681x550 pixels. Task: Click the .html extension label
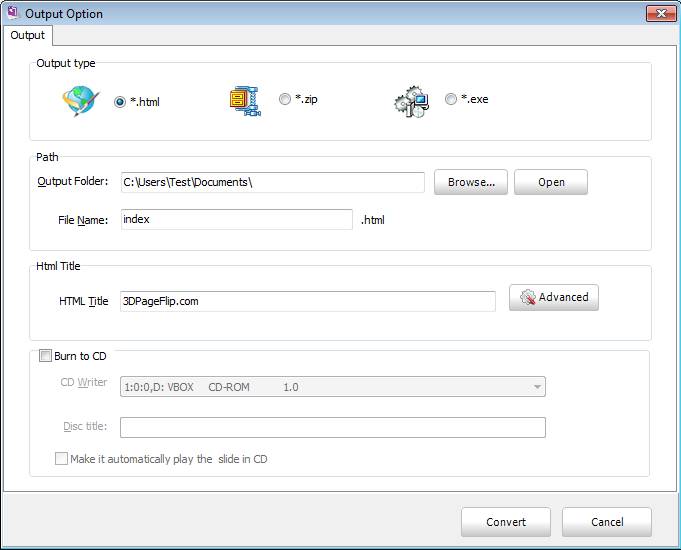tap(373, 220)
